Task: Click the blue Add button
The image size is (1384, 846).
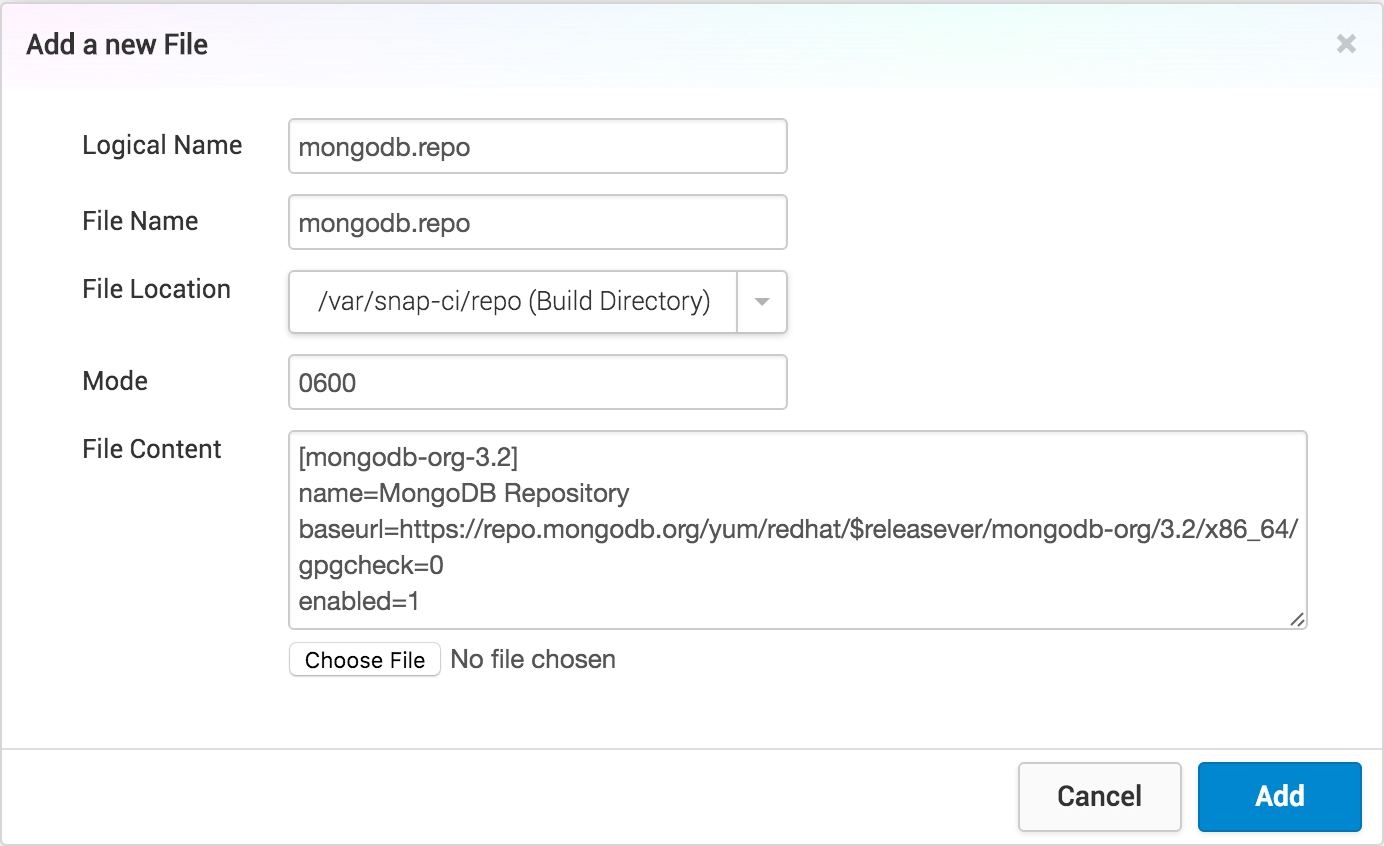Action: pos(1279,796)
